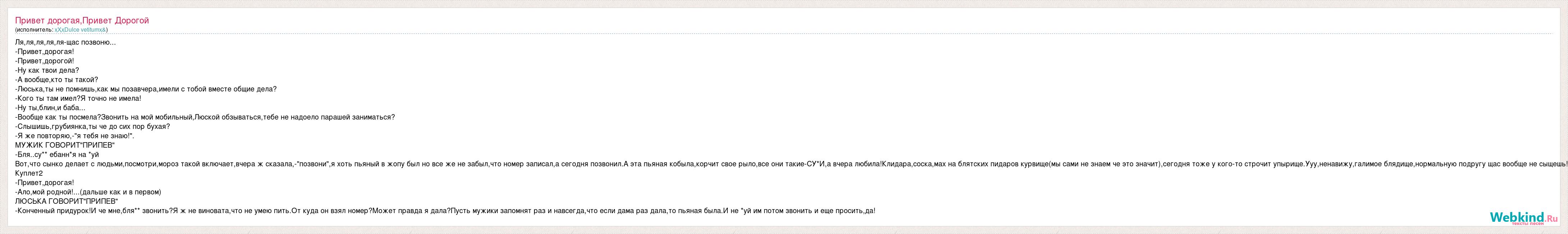The height and width of the screenshot is (234, 1568).
Task: Click the opening line "Ля,ля,ля,ля,ля-щас позвоню..."
Action: pos(65,42)
